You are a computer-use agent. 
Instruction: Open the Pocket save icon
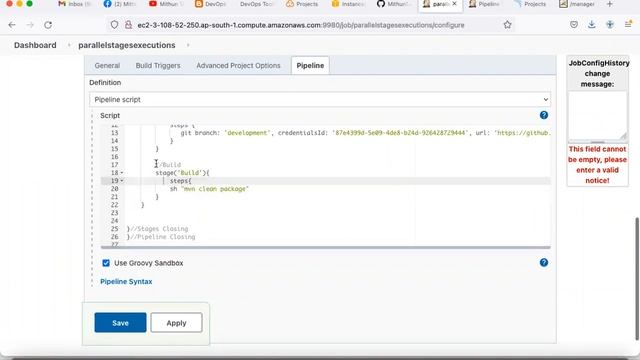574,24
